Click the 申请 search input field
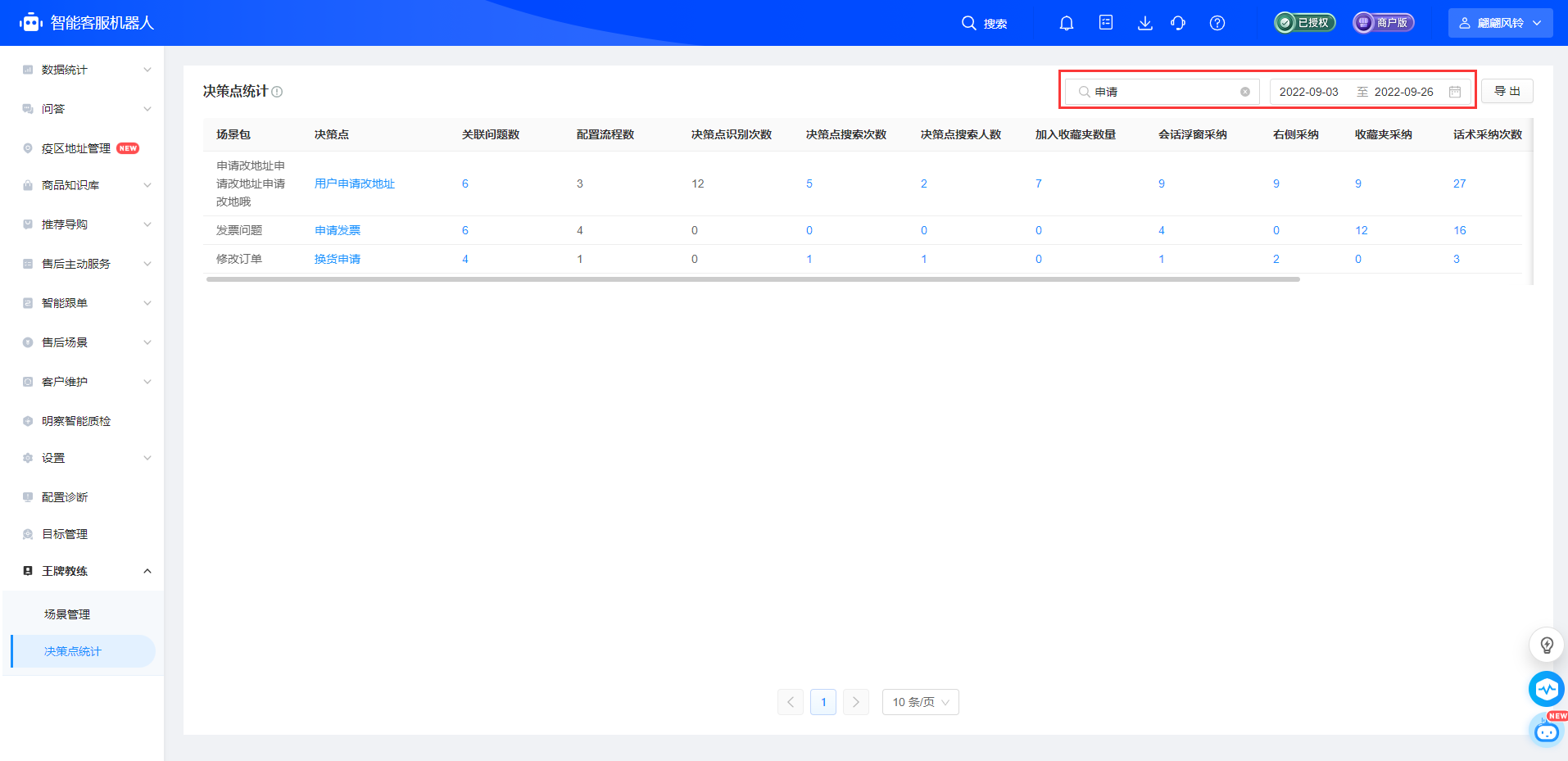The image size is (1568, 761). pos(1162,92)
